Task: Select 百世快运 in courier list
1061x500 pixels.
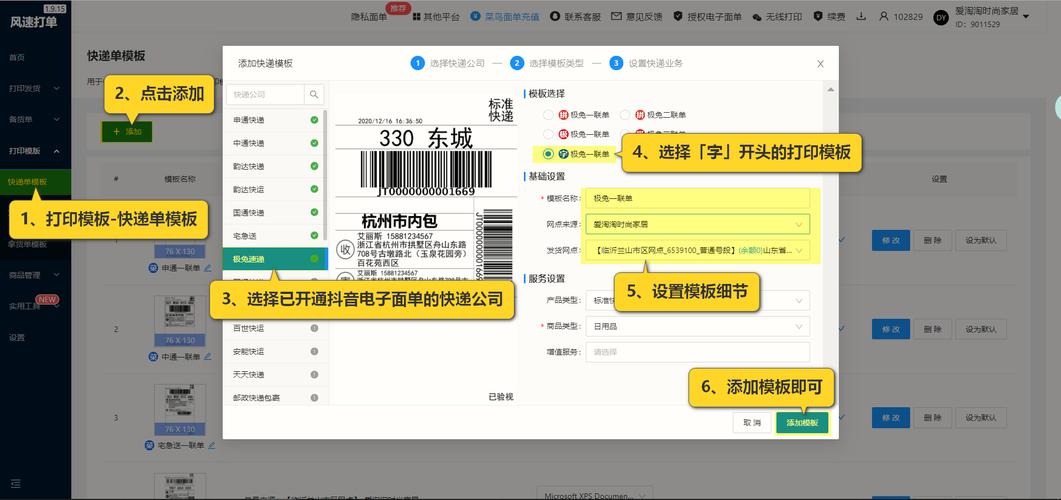Action: (275, 329)
